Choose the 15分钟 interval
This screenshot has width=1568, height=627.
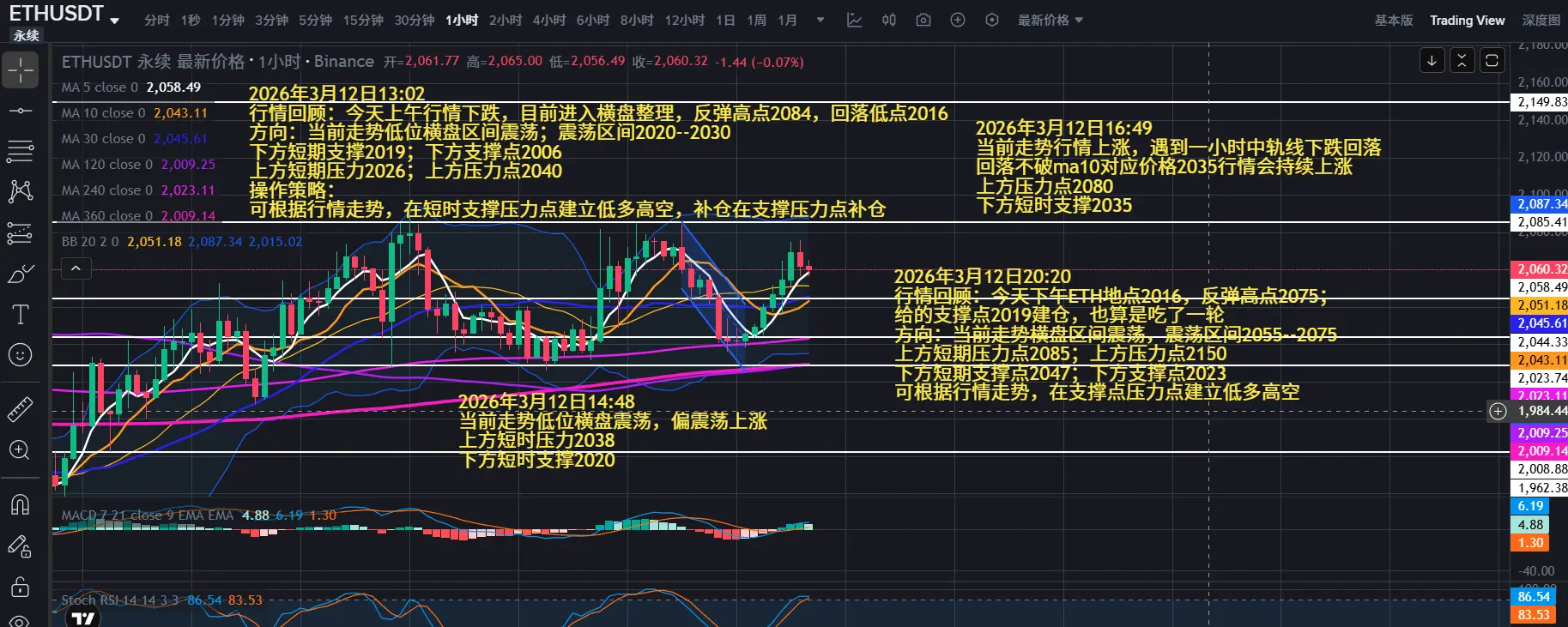coord(363,20)
